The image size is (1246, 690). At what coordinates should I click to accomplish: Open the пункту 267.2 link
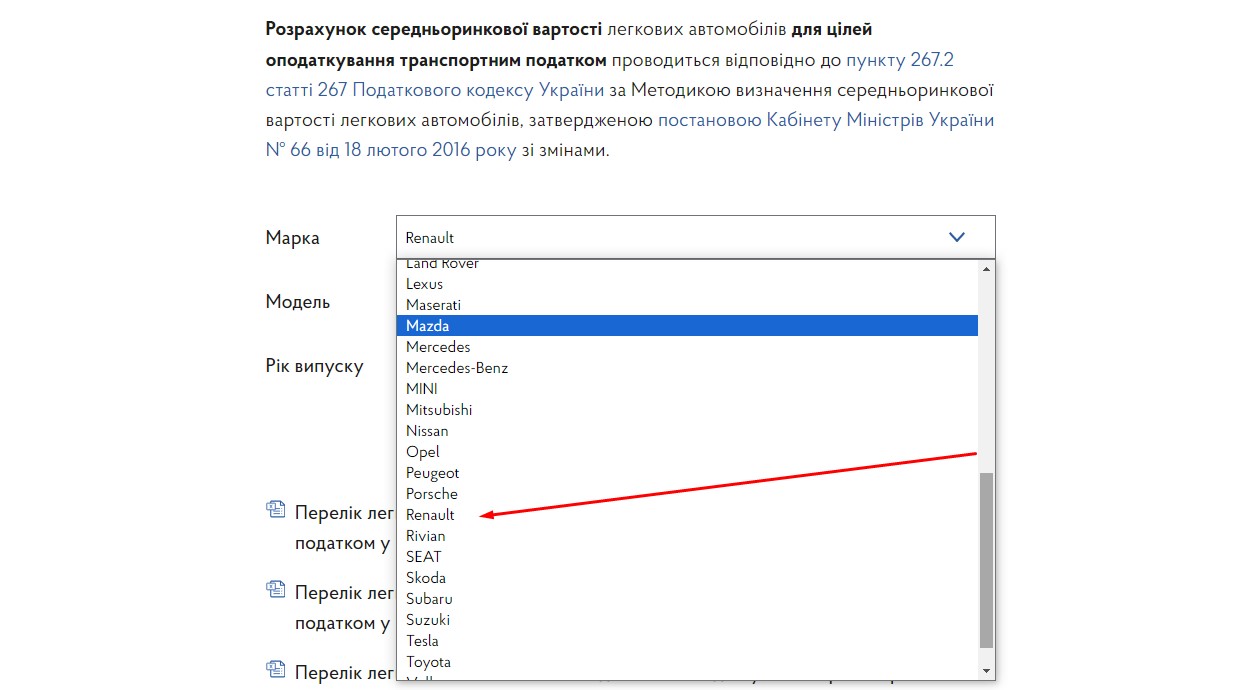pos(906,60)
